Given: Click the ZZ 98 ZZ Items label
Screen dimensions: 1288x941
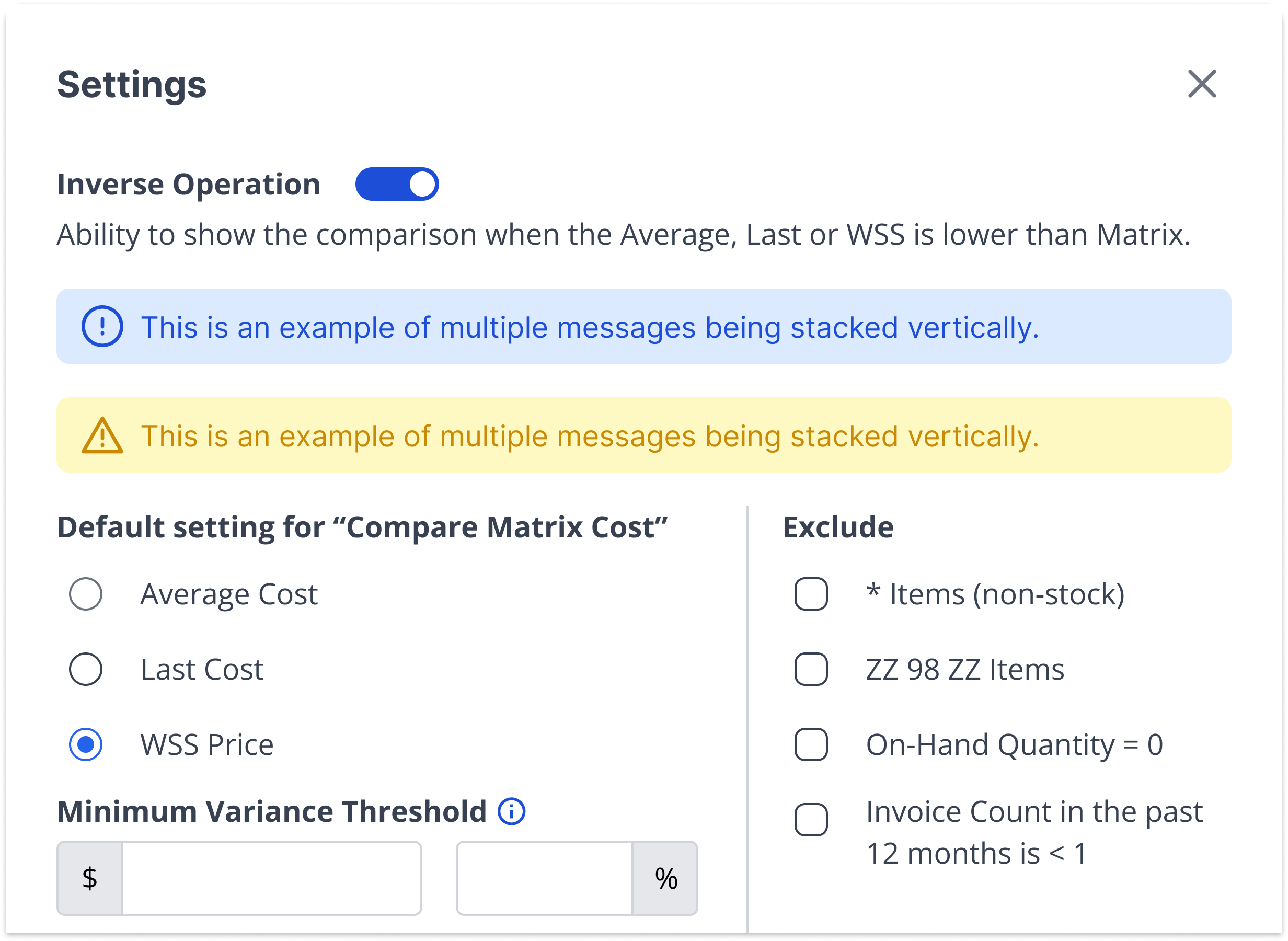Looking at the screenshot, I should pyautogui.click(x=964, y=669).
